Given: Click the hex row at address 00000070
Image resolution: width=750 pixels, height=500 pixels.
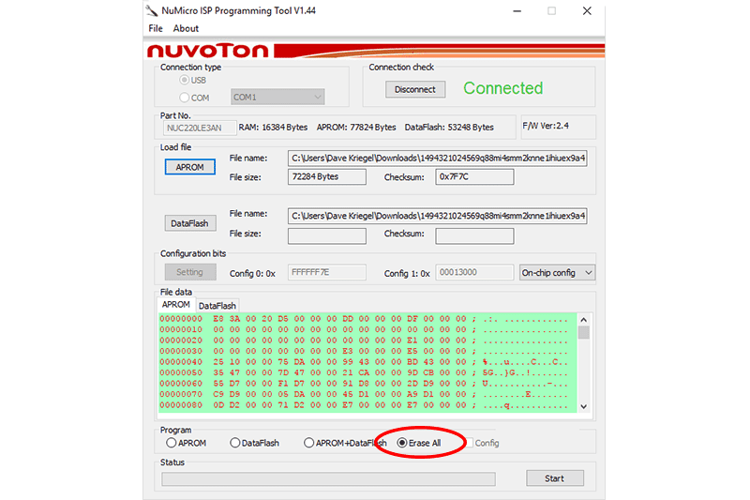Looking at the screenshot, I should click(364, 394).
